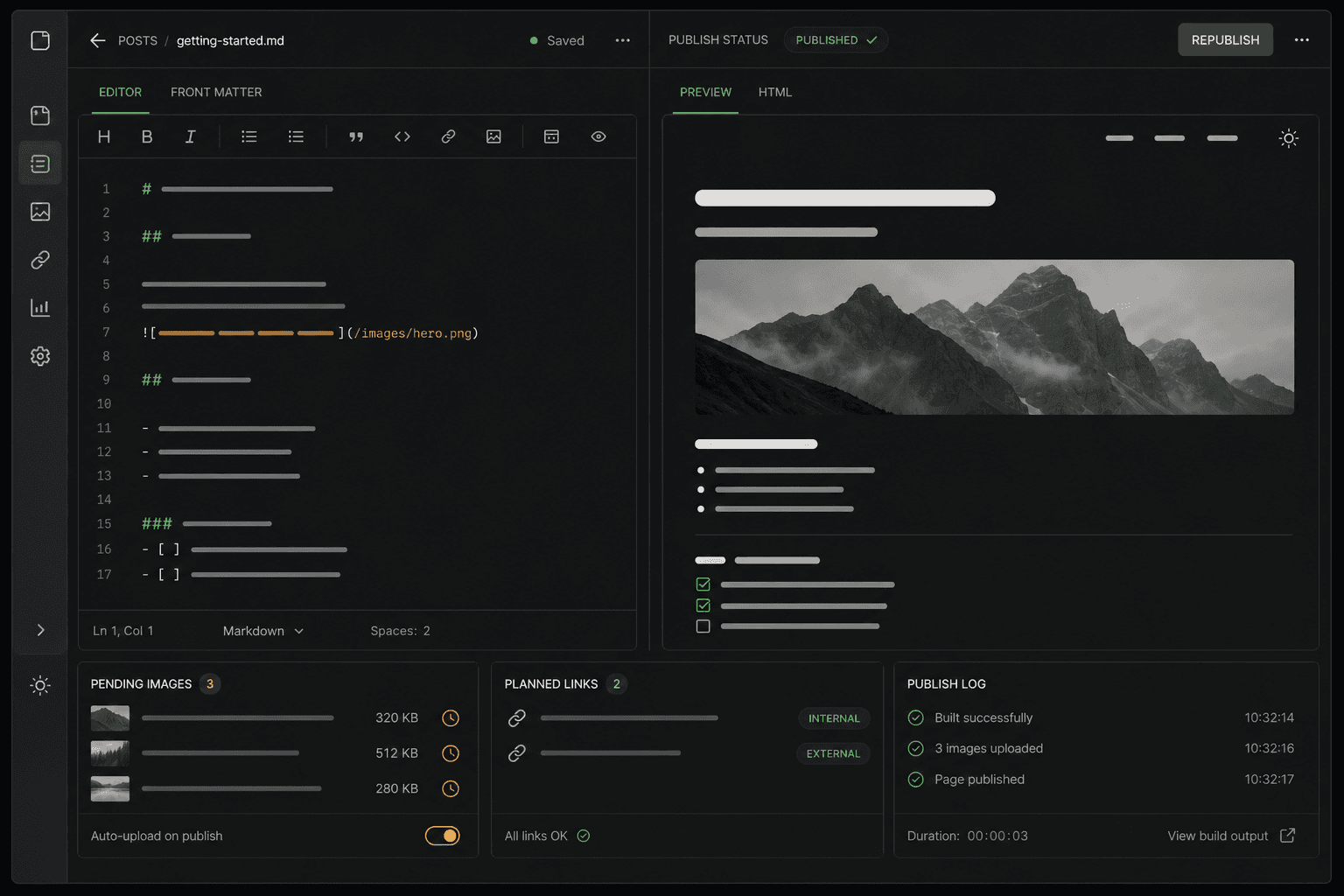Open the links section in the sidebar
1344x896 pixels.
[x=40, y=260]
